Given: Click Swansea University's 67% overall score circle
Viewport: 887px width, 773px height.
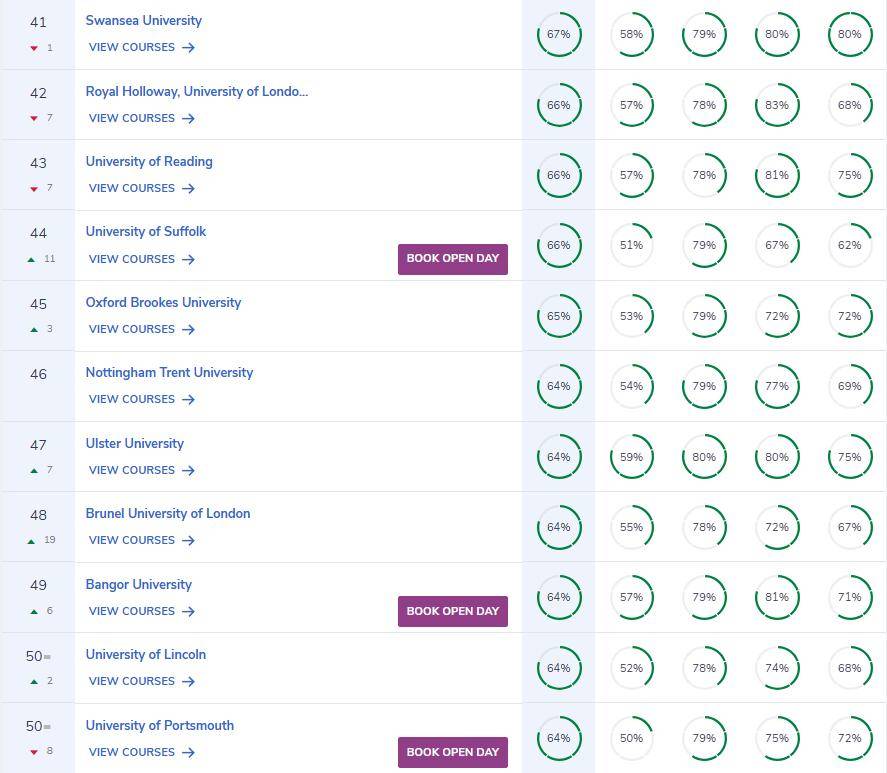Looking at the screenshot, I should [559, 35].
